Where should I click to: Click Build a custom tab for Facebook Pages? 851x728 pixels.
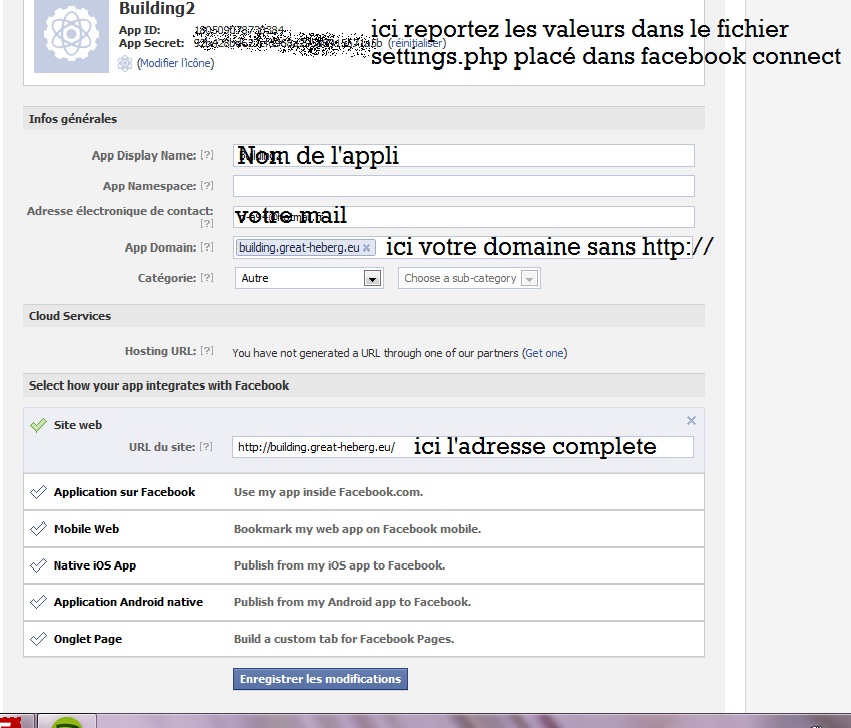point(344,639)
